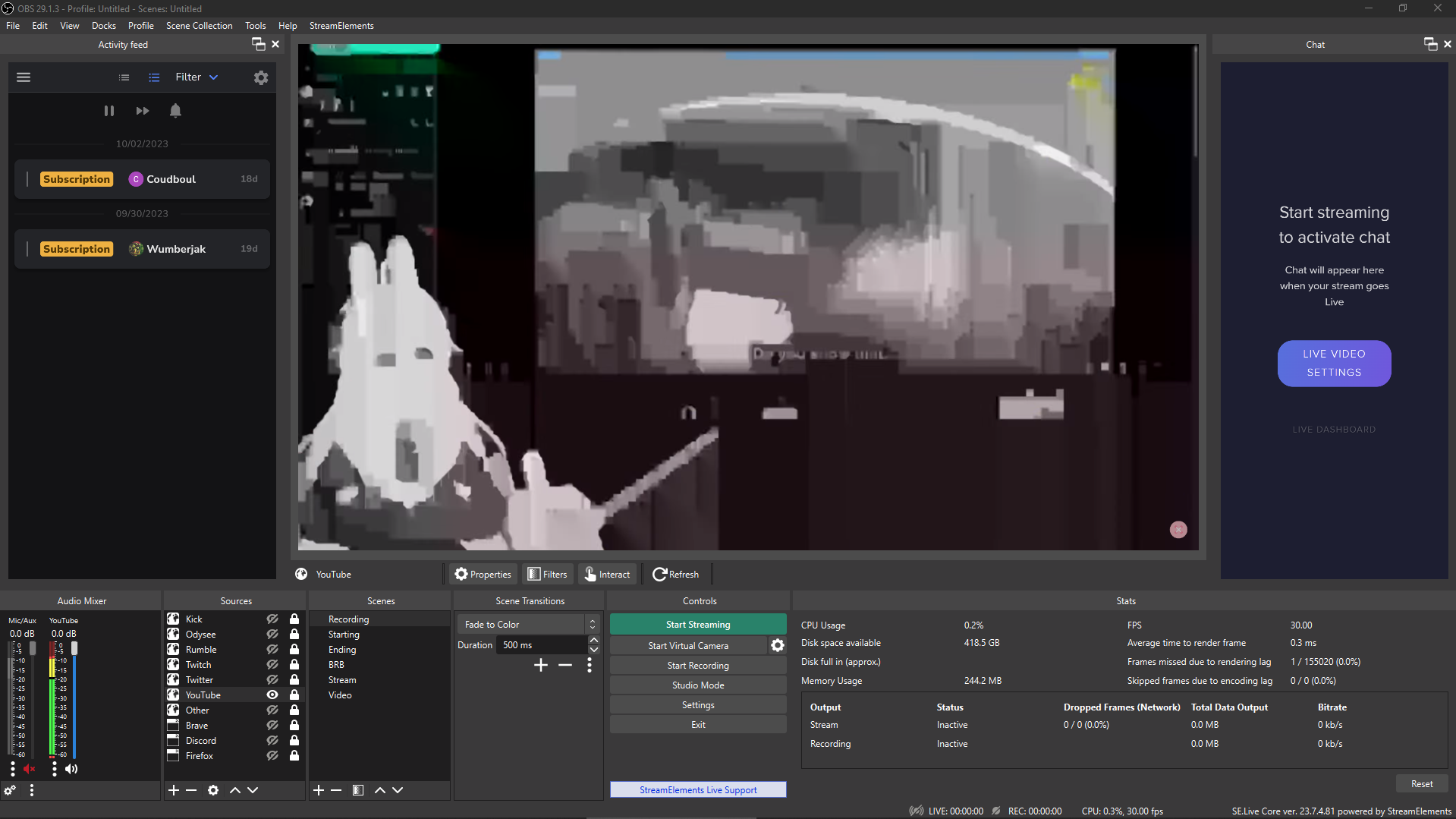Open Filters for YouTube source
This screenshot has width=1456, height=819.
pyautogui.click(x=547, y=574)
